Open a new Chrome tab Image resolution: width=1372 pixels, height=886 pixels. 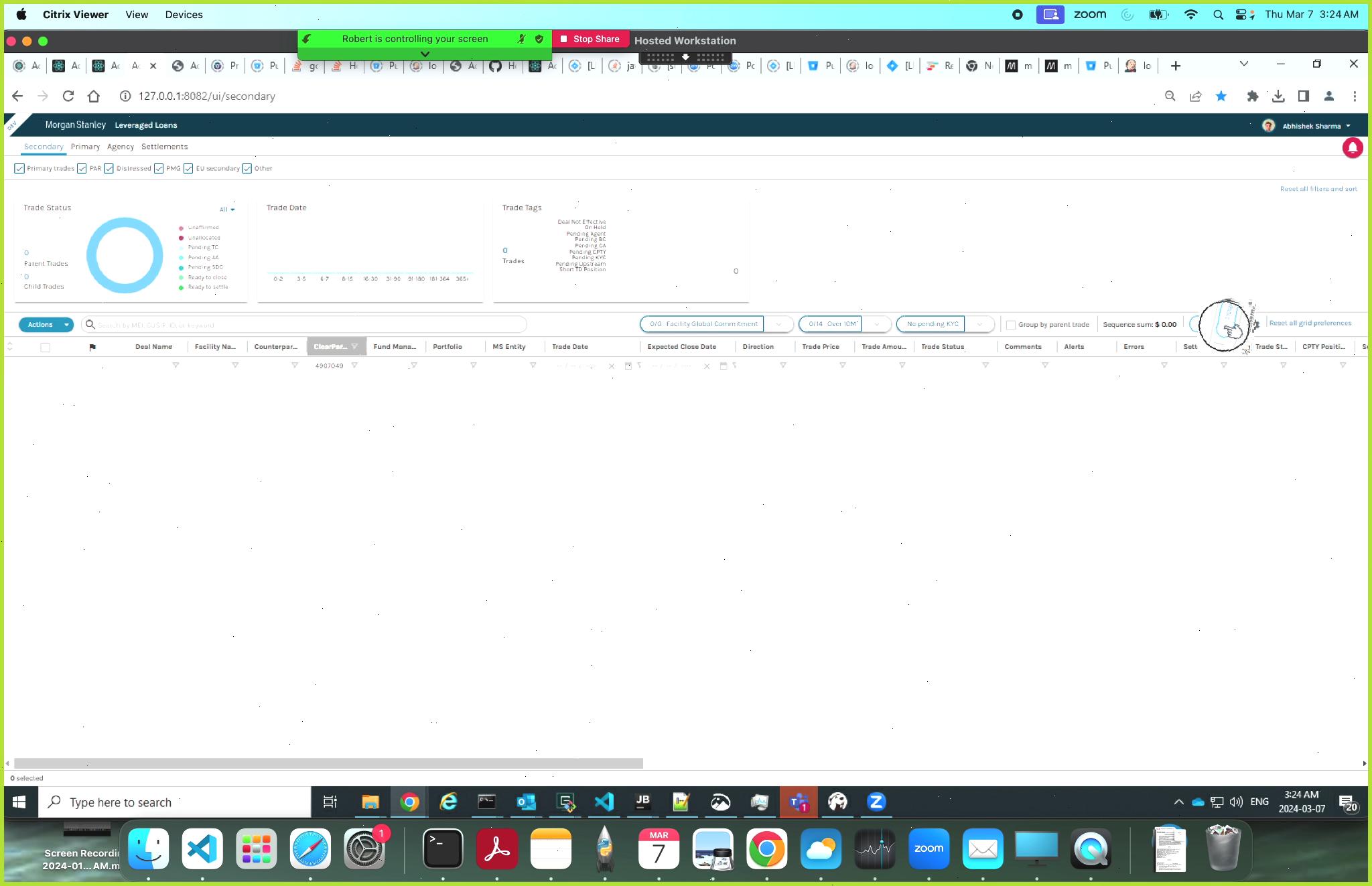pyautogui.click(x=1176, y=66)
